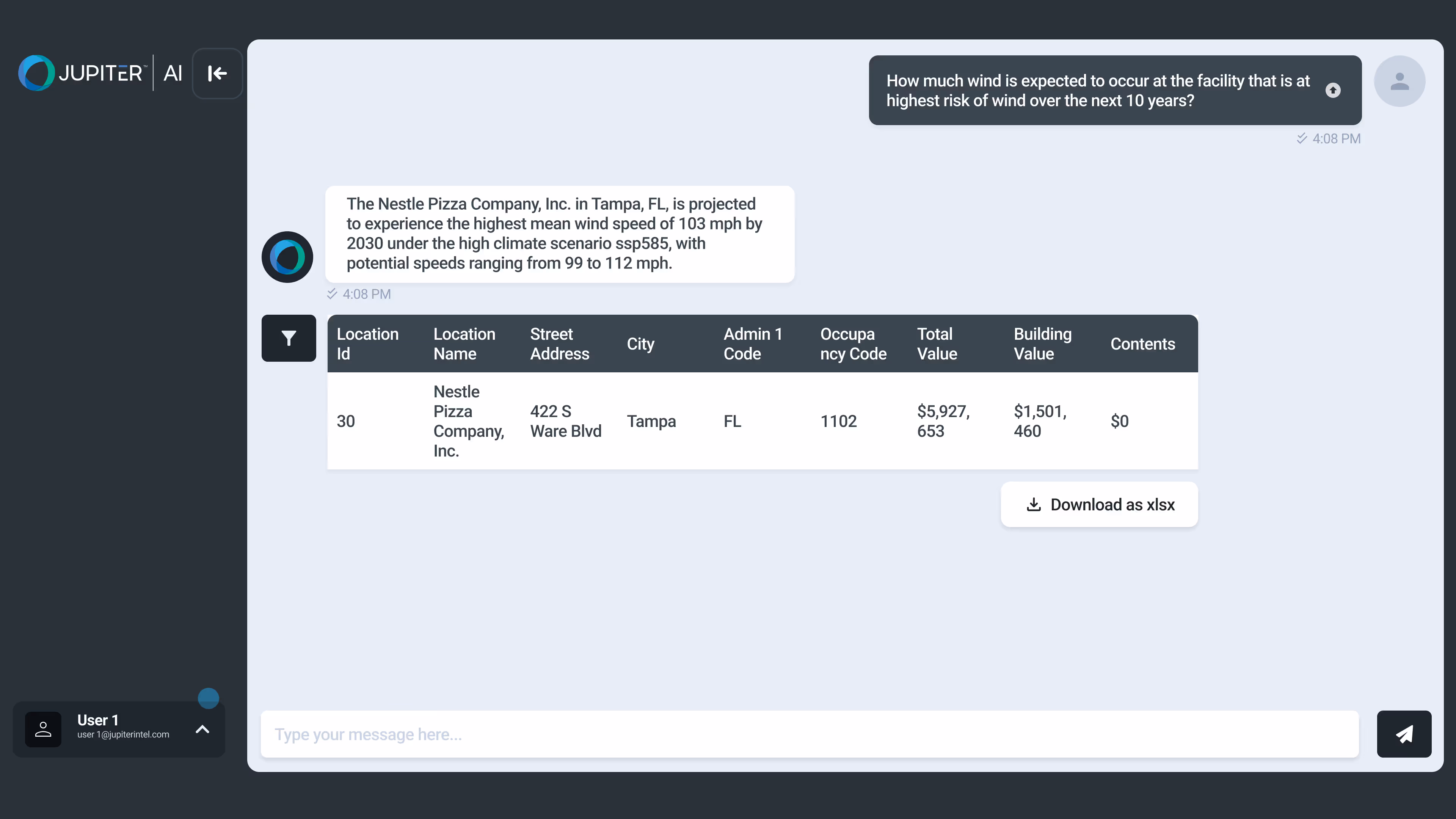The image size is (1456, 819).
Task: Click the Jupiter logo icon
Action: coord(37,73)
